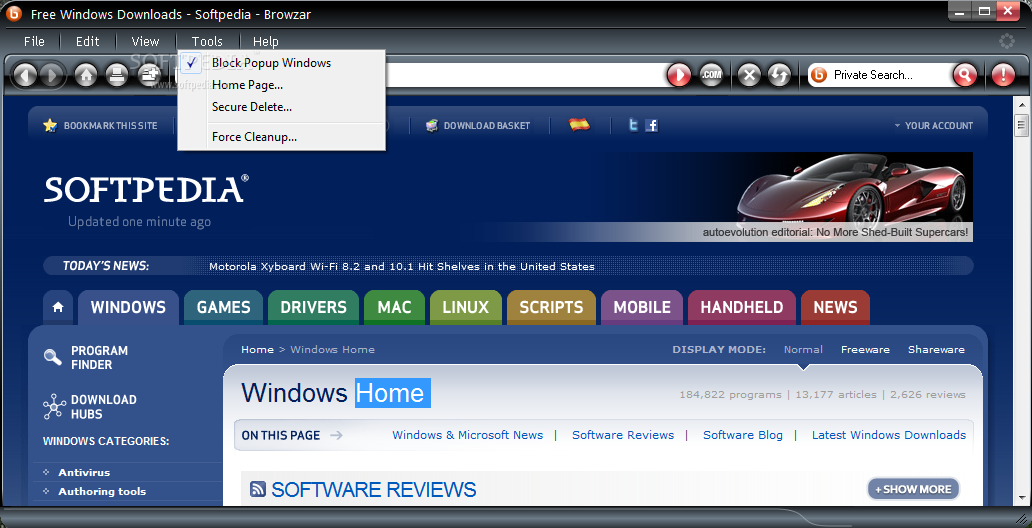Switch to the GAMES tab
The height and width of the screenshot is (528, 1032).
pyautogui.click(x=224, y=307)
